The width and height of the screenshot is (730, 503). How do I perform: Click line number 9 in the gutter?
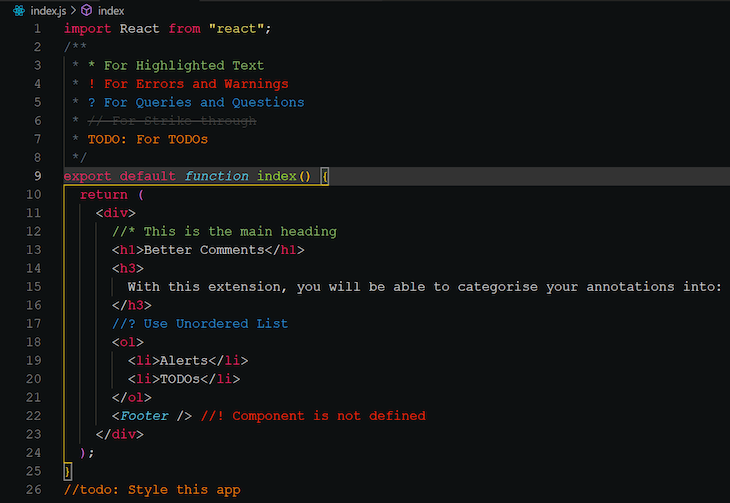click(x=37, y=176)
